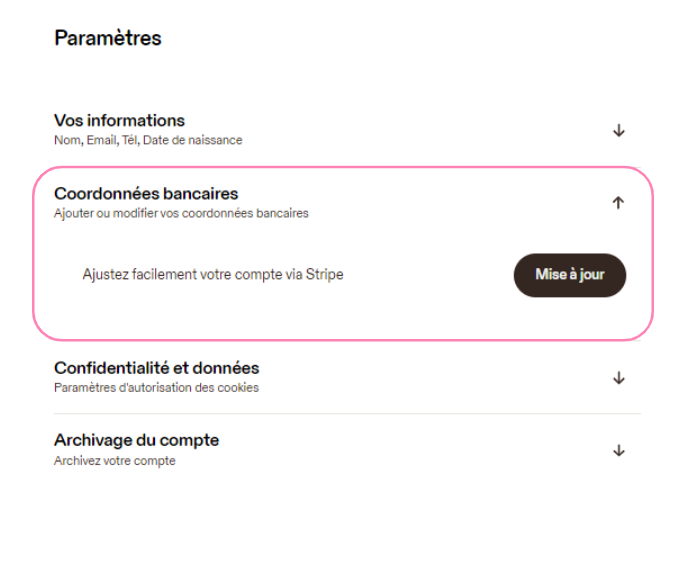
Task: Click the word Stripe in the description
Action: coord(325,274)
